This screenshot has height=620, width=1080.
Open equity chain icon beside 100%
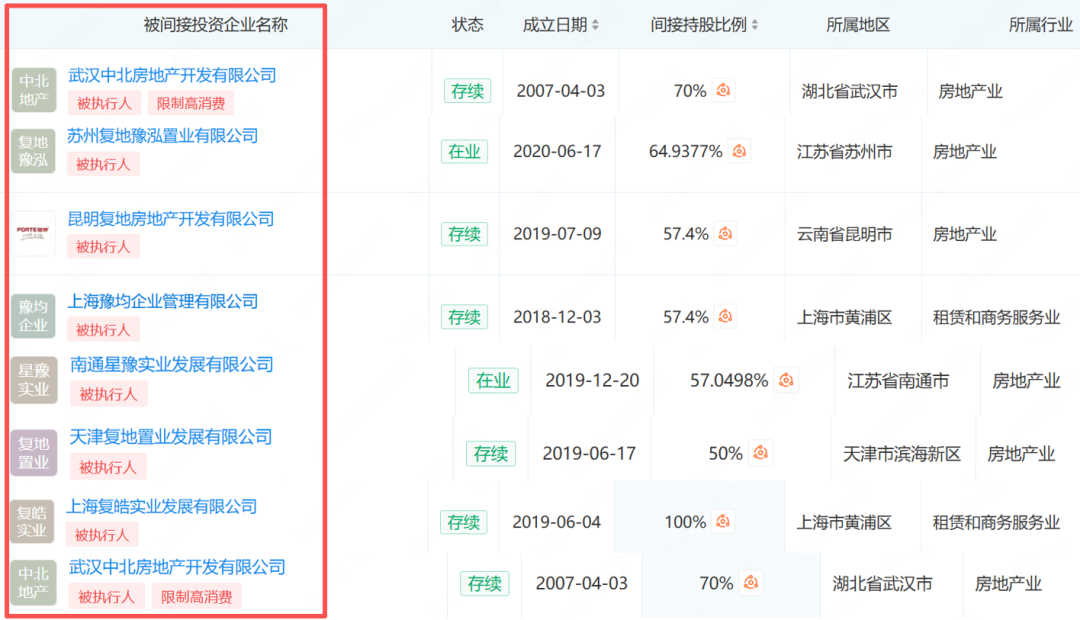[x=723, y=521]
